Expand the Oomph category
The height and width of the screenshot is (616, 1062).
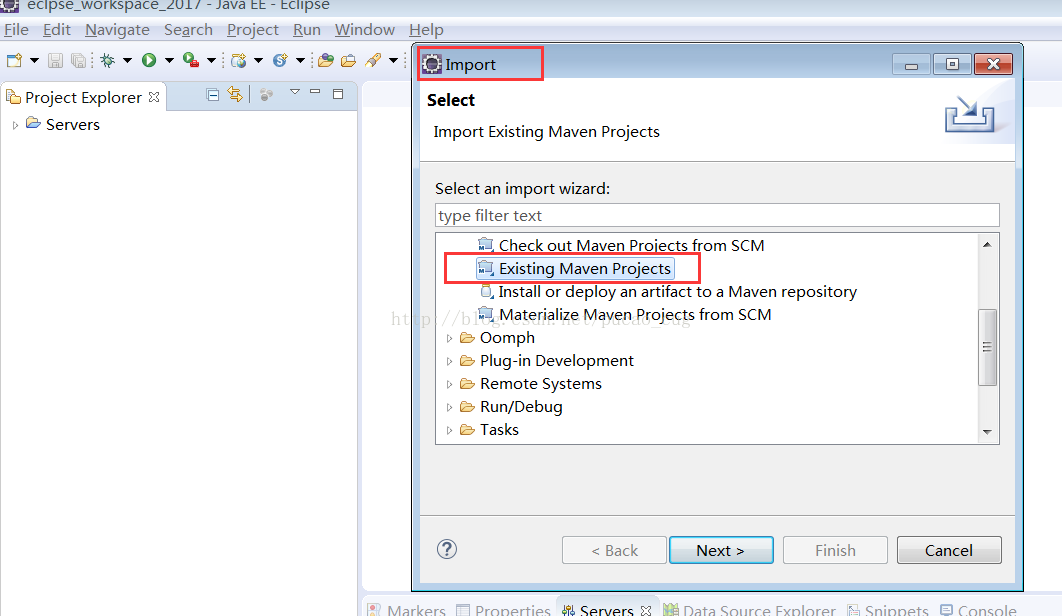coord(449,338)
